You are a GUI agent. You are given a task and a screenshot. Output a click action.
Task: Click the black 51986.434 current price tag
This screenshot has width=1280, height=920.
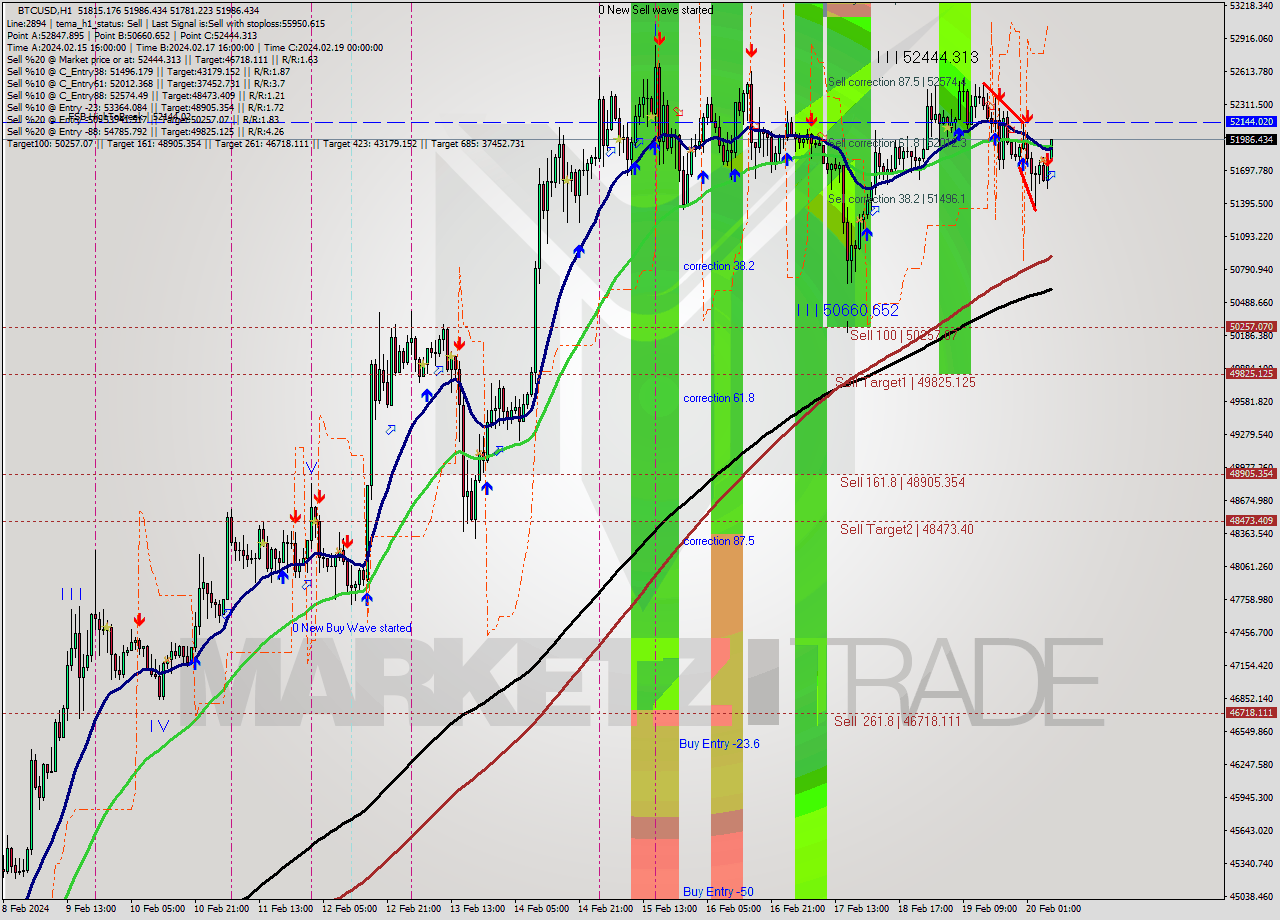(x=1251, y=140)
